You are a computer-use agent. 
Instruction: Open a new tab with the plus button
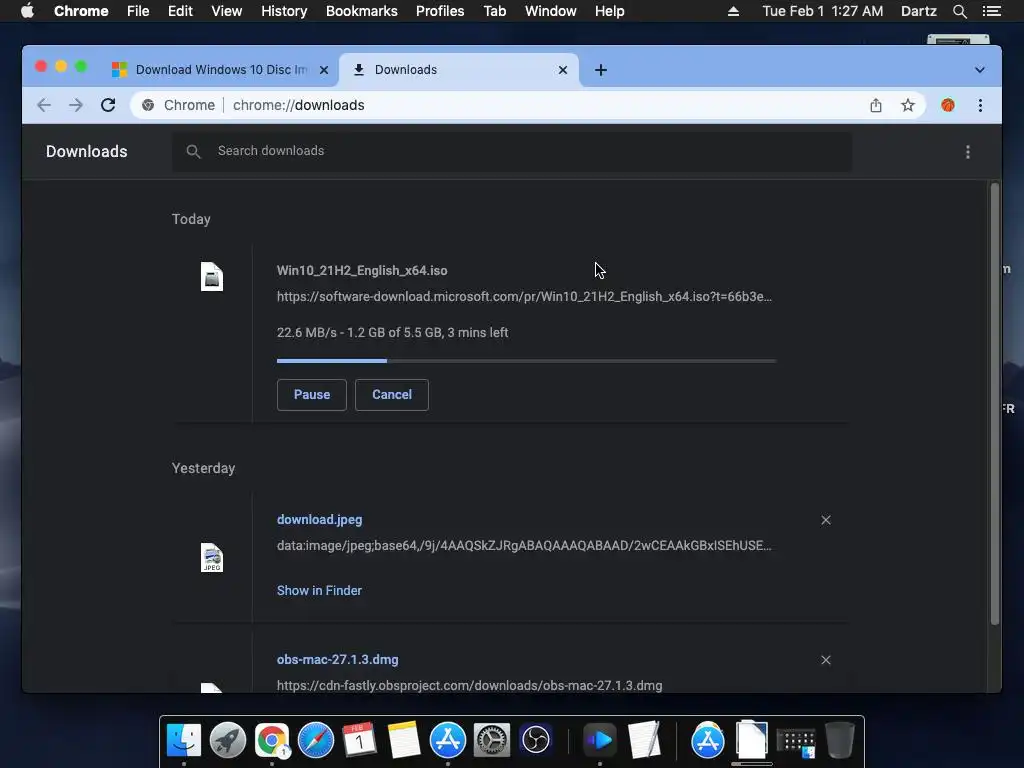601,70
